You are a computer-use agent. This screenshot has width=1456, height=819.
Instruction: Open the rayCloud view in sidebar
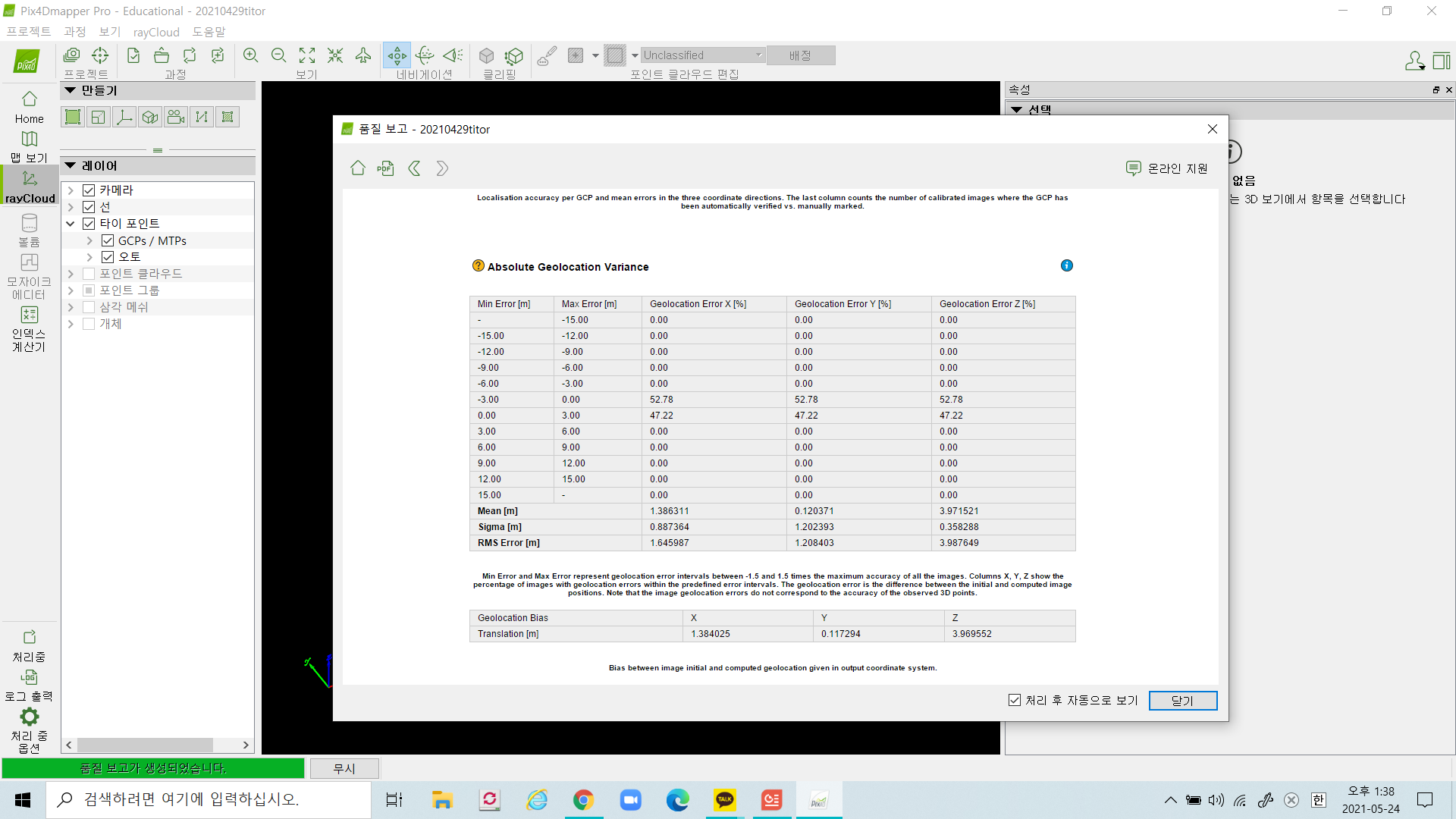pyautogui.click(x=30, y=187)
